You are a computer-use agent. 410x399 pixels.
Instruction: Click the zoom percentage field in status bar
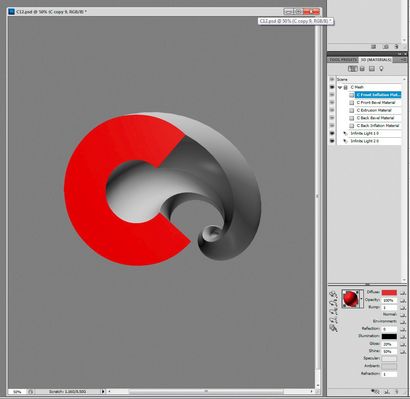[x=17, y=392]
